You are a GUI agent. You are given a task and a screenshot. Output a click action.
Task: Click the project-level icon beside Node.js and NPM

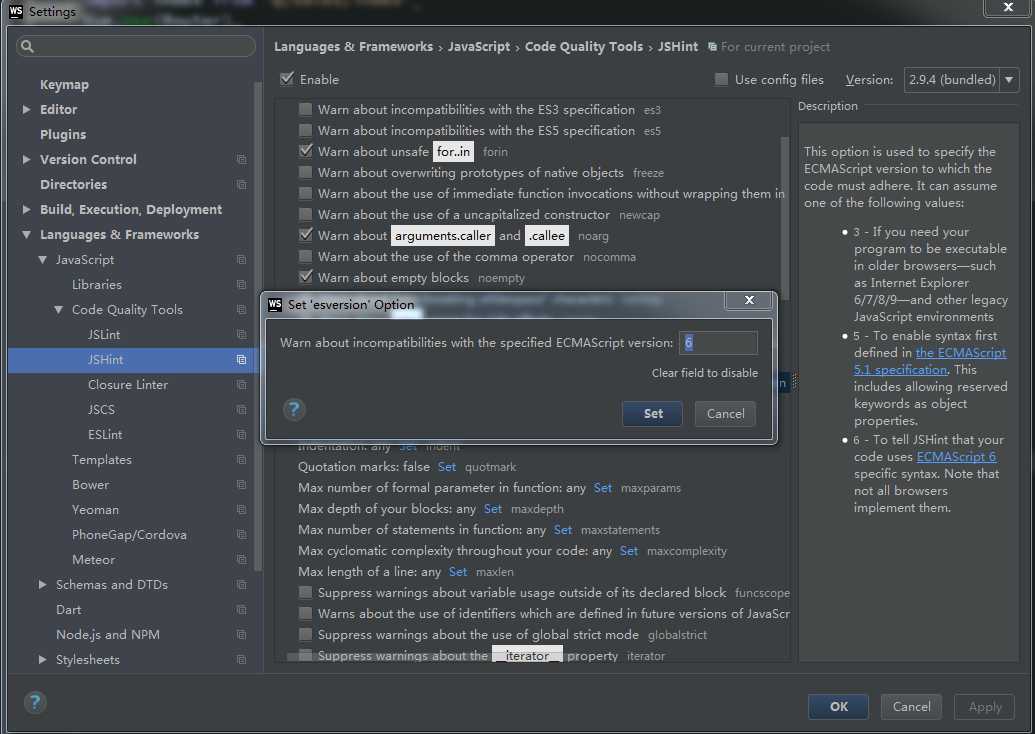242,635
